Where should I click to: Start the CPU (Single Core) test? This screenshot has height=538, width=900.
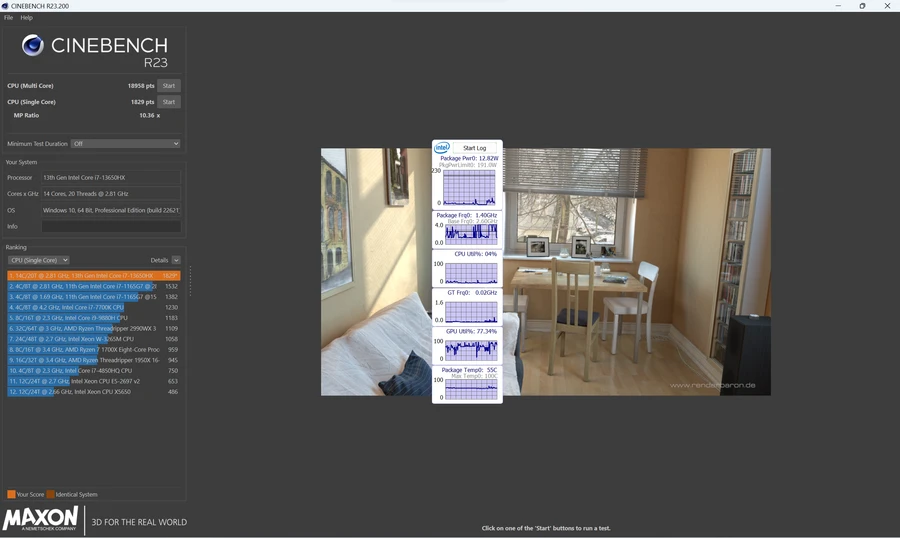click(169, 102)
